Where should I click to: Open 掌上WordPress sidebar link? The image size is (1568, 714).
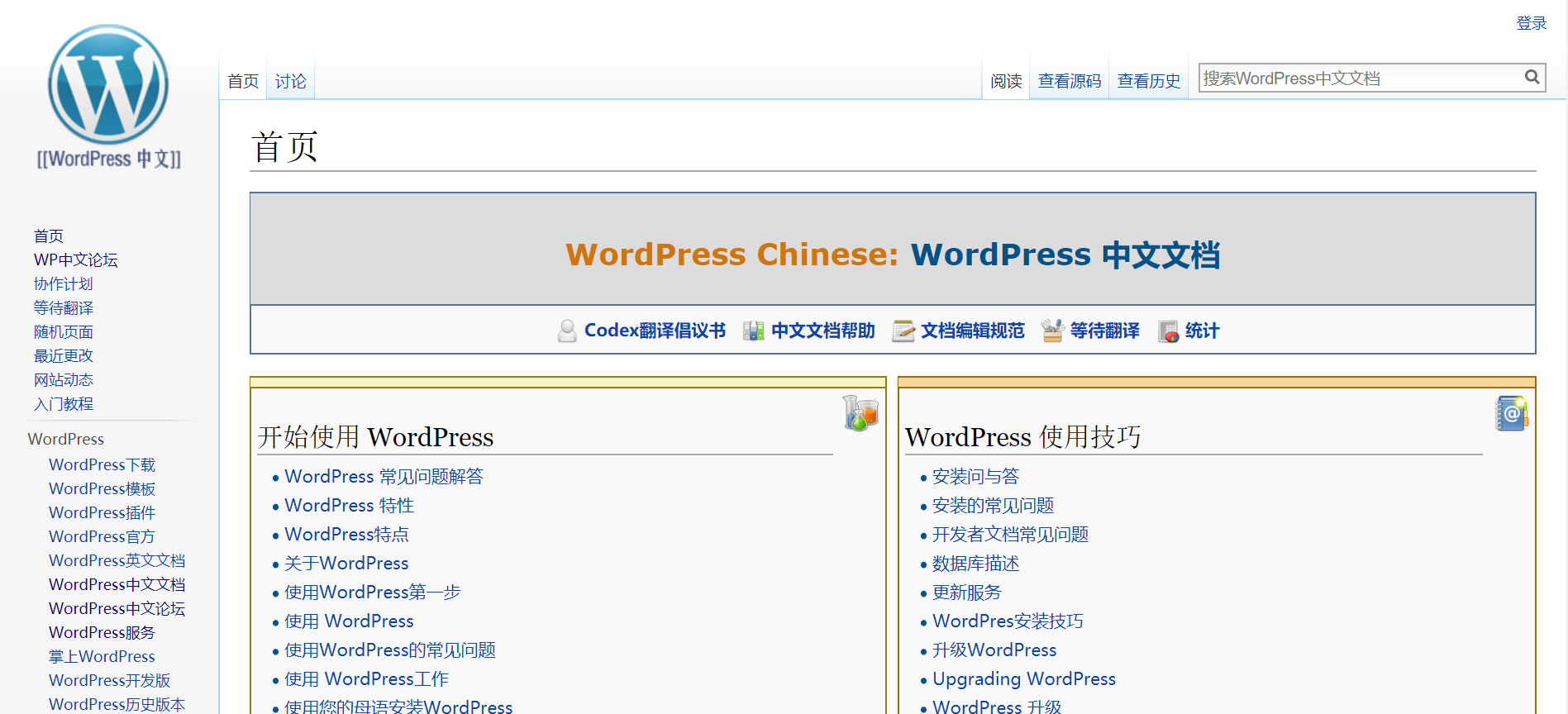point(102,657)
